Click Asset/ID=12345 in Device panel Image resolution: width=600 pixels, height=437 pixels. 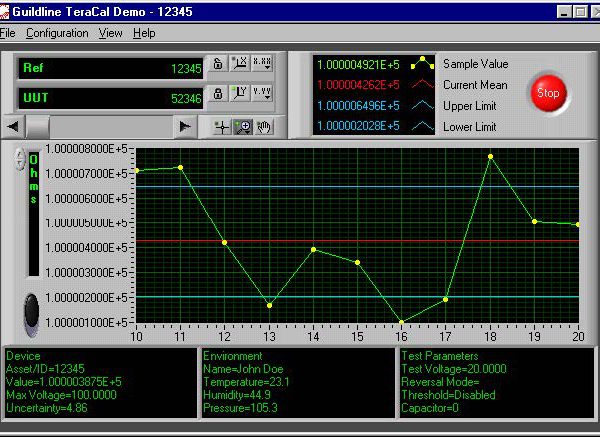[x=45, y=369]
